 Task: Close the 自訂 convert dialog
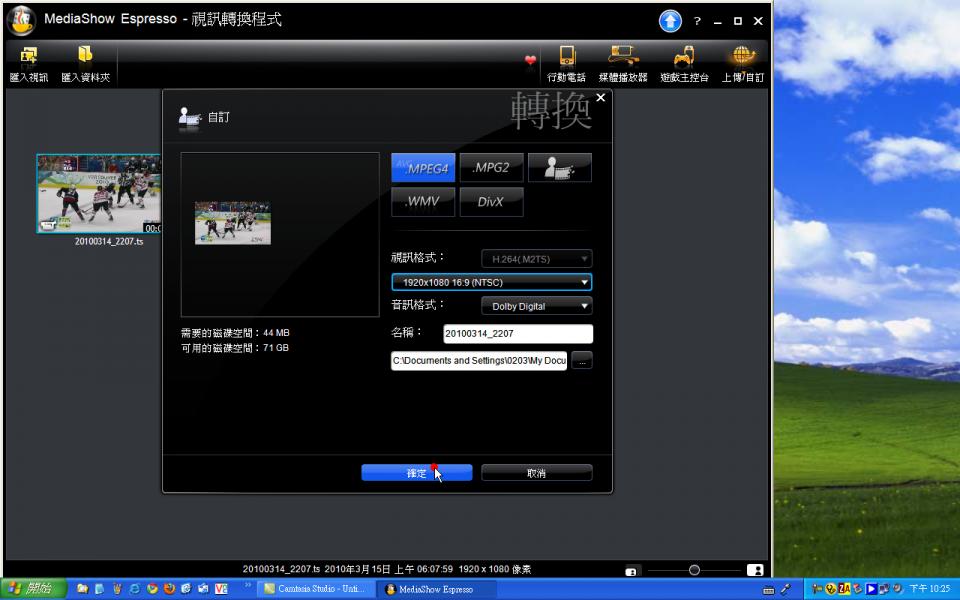tap(601, 98)
